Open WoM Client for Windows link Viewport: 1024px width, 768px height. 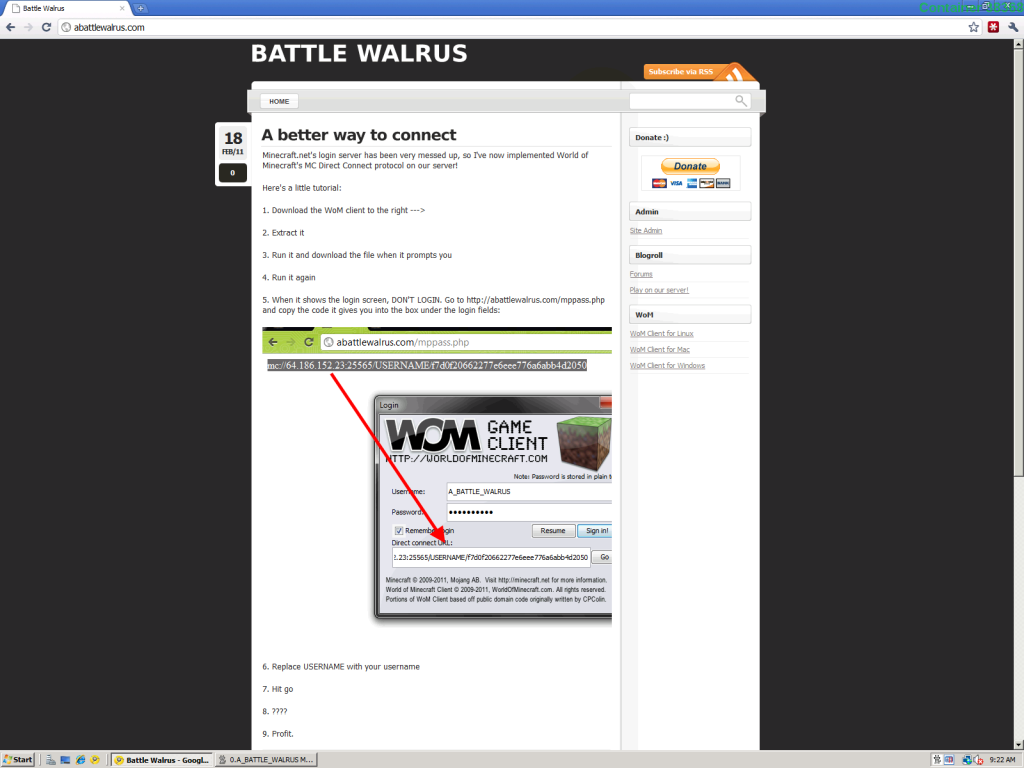pyautogui.click(x=667, y=366)
